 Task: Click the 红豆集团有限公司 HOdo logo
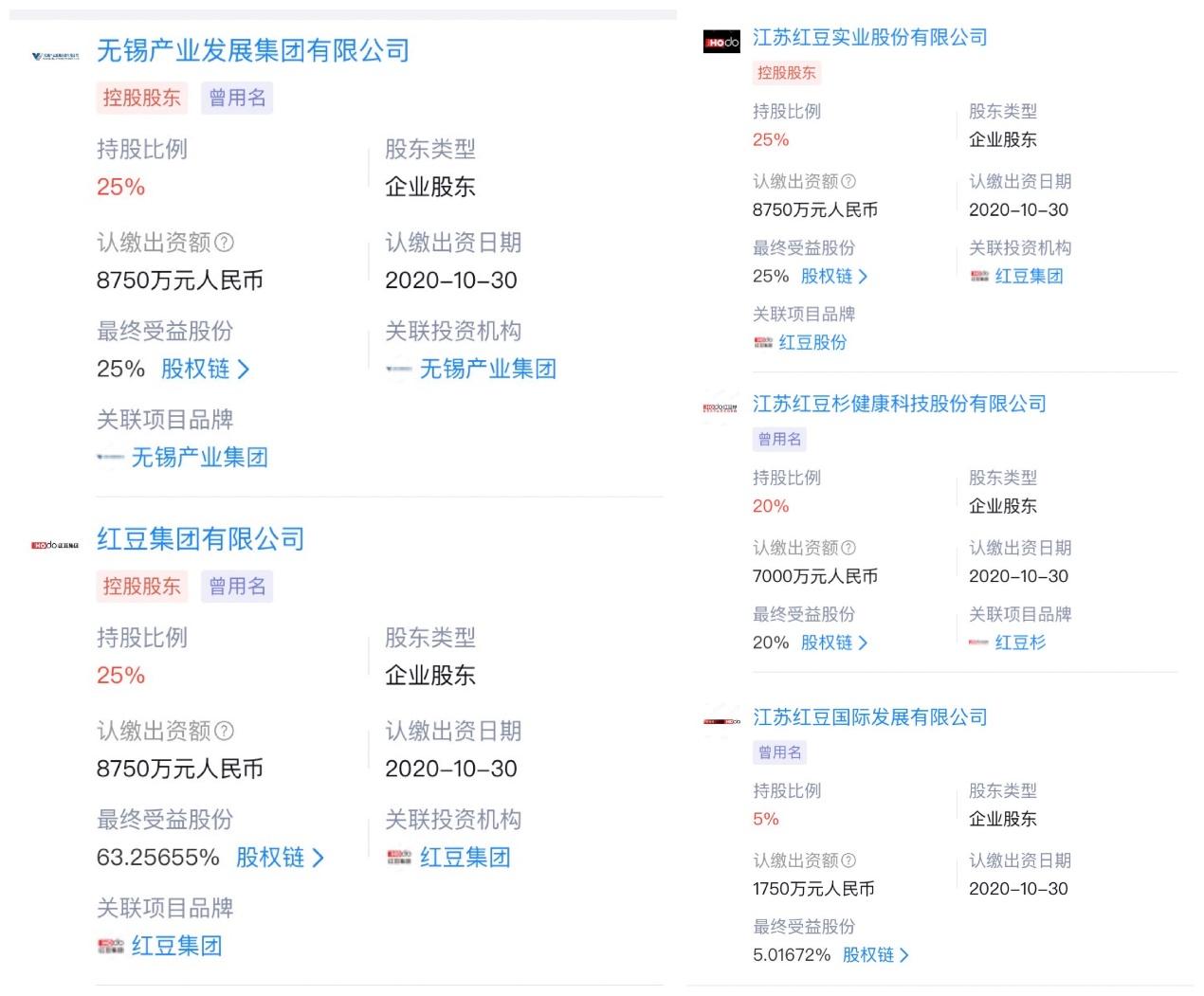pos(55,545)
